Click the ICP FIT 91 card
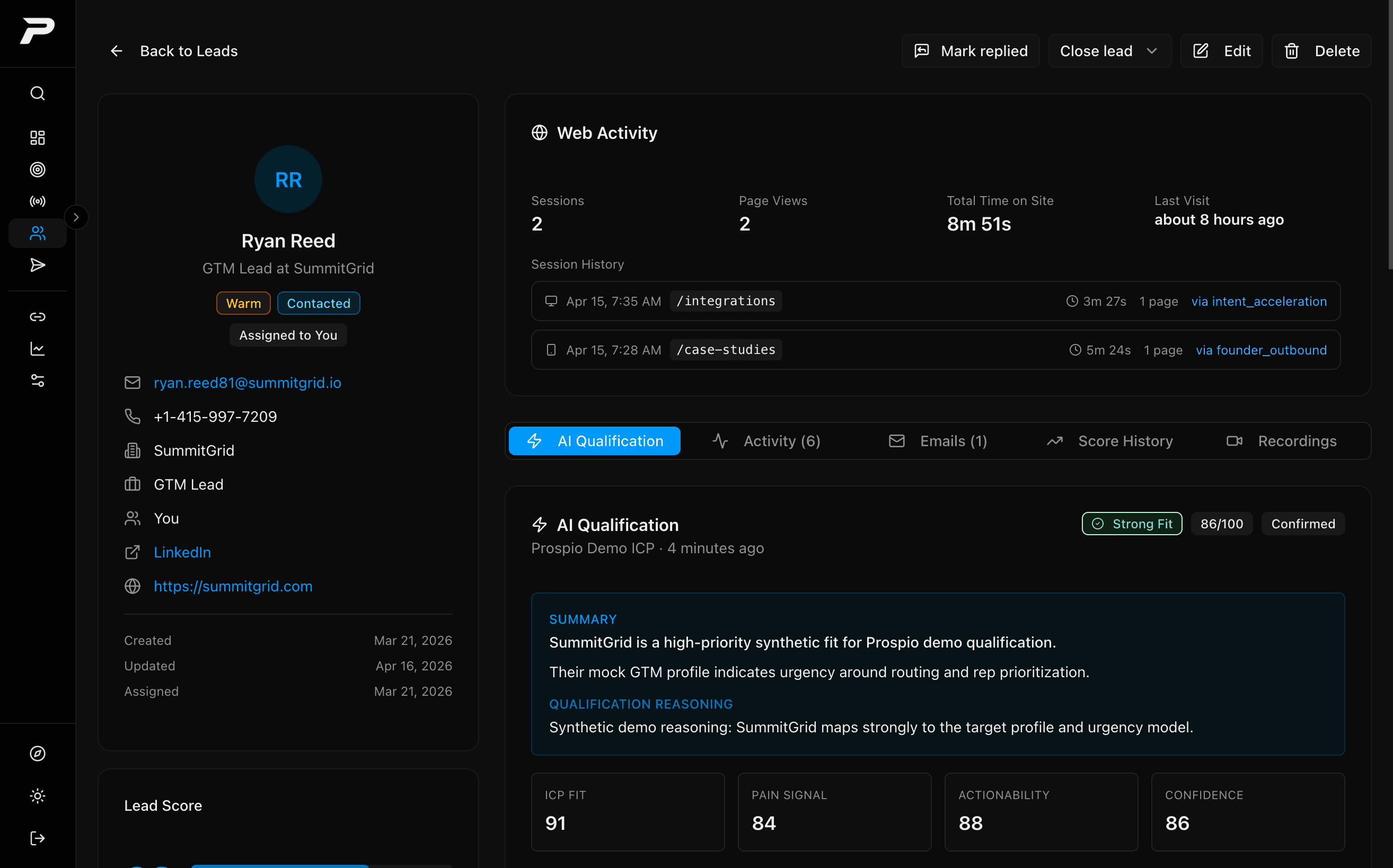This screenshot has width=1393, height=868. tap(628, 812)
